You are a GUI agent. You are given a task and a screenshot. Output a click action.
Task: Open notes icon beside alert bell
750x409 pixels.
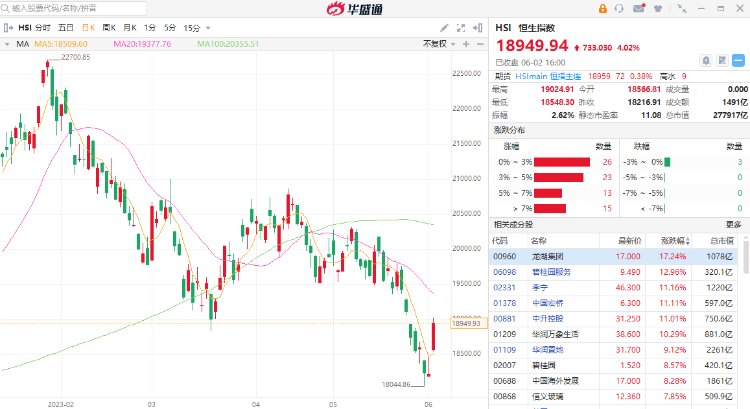[x=722, y=61]
